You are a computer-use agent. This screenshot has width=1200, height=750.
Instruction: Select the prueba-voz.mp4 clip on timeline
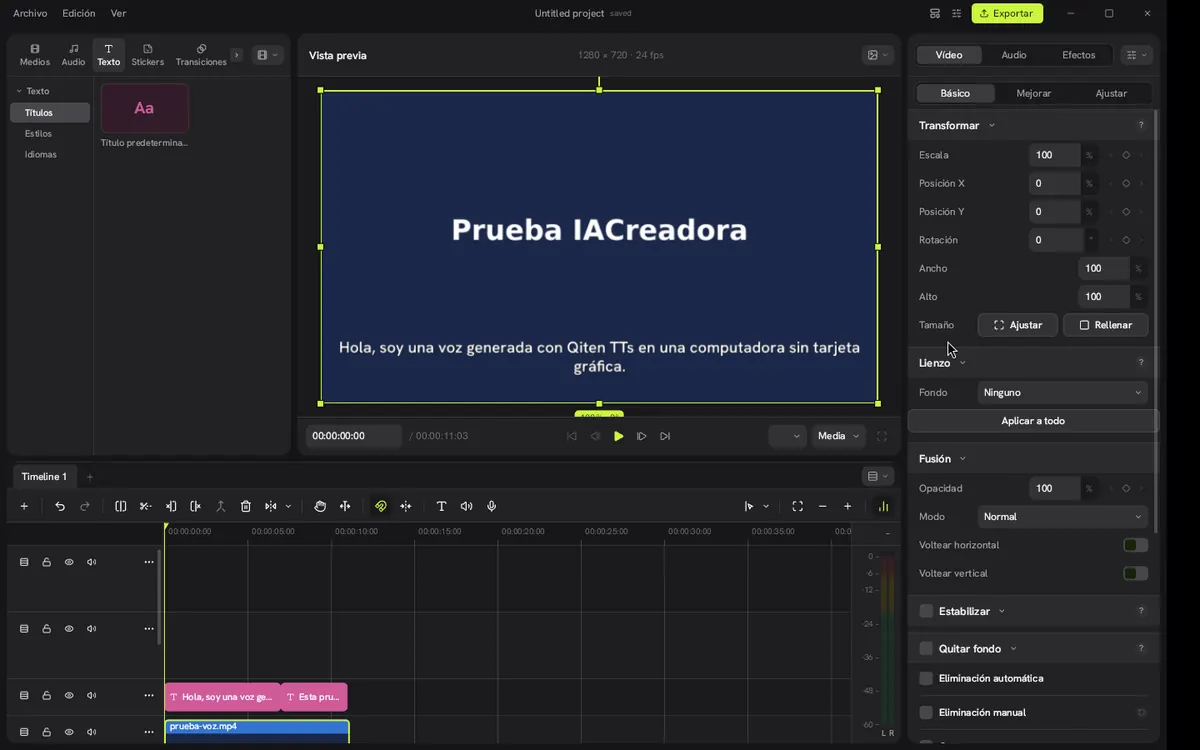257,732
